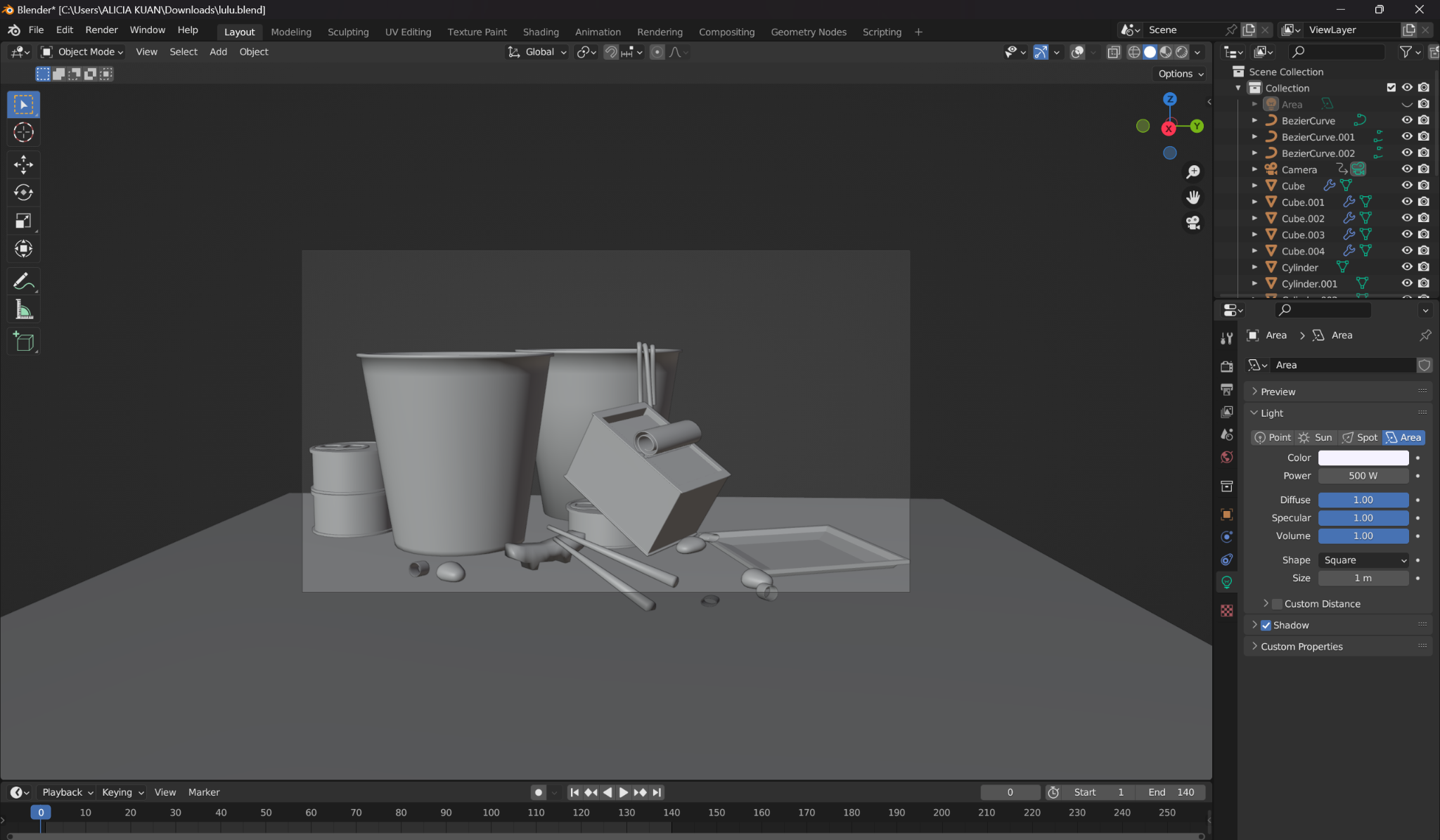The height and width of the screenshot is (840, 1440).
Task: Select the Annotate pencil tool
Action: click(x=23, y=281)
